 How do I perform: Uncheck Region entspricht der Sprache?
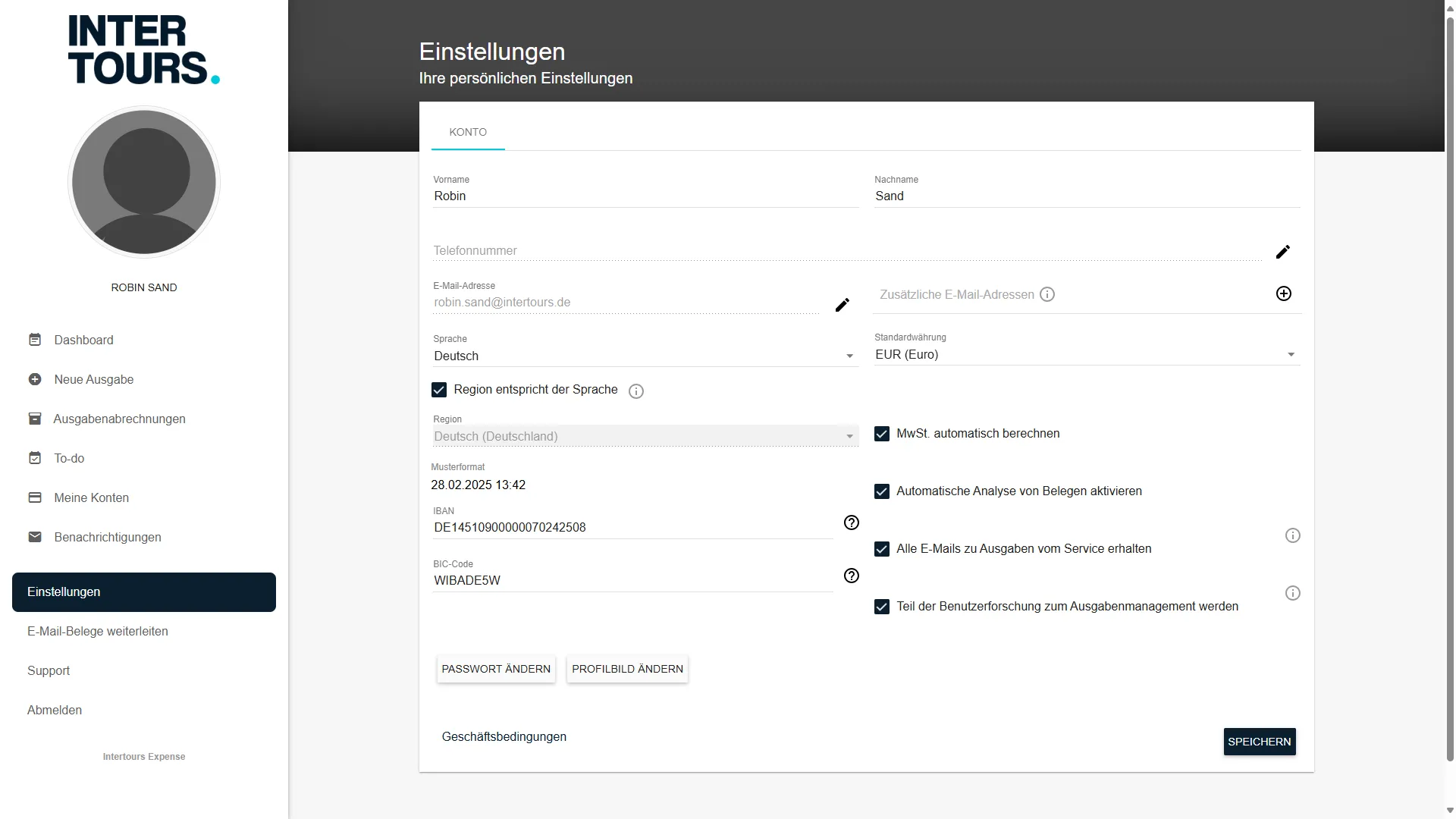(x=438, y=390)
